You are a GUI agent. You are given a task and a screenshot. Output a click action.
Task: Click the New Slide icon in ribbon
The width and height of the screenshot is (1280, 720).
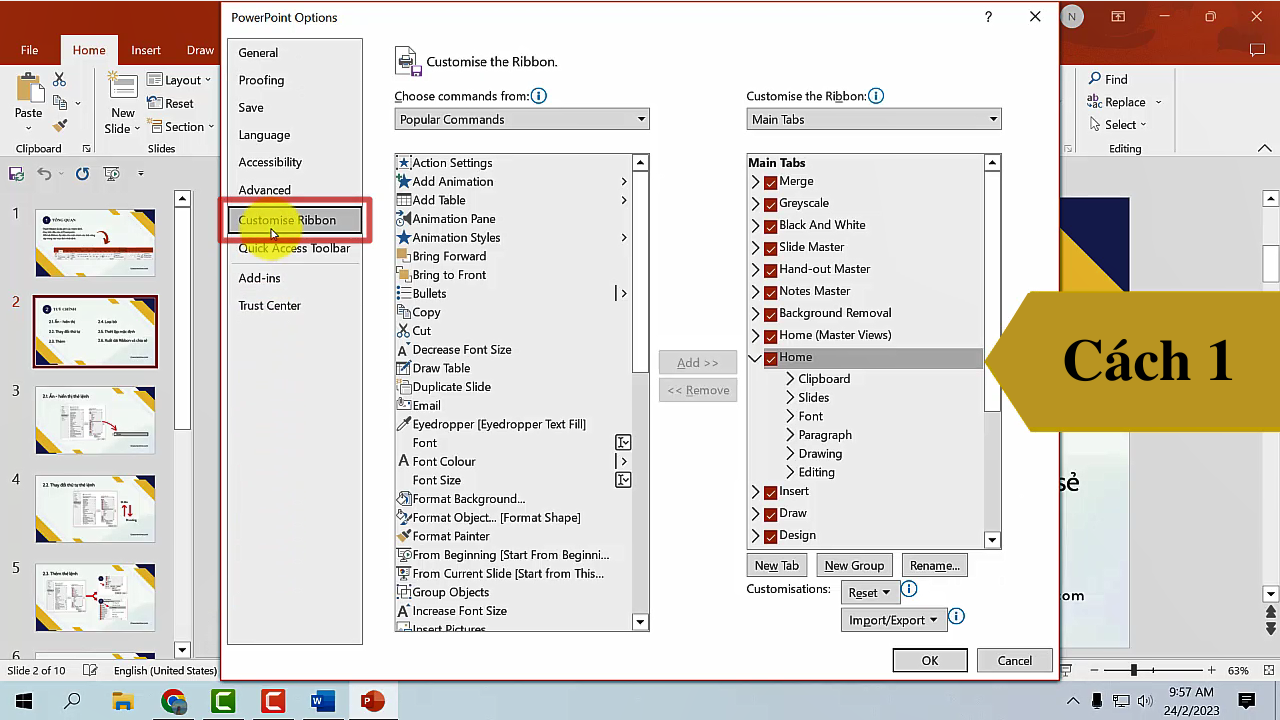[x=123, y=86]
